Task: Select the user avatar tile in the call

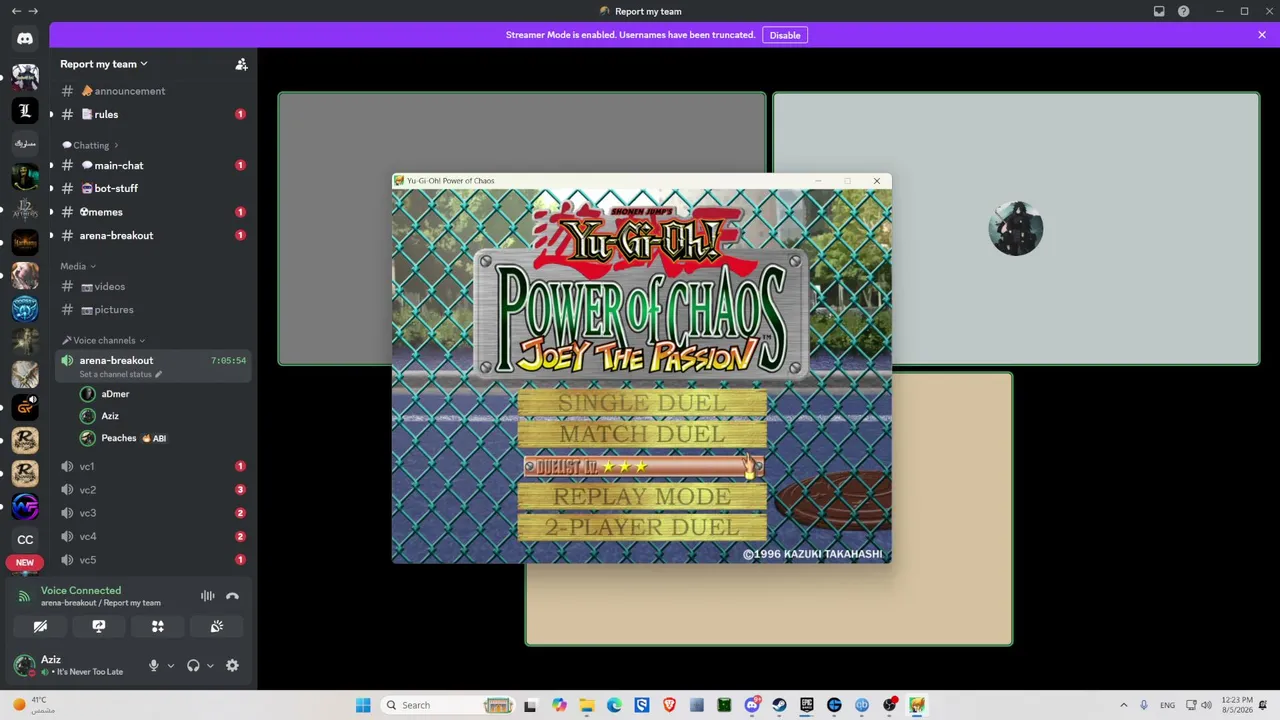Action: 1016,229
